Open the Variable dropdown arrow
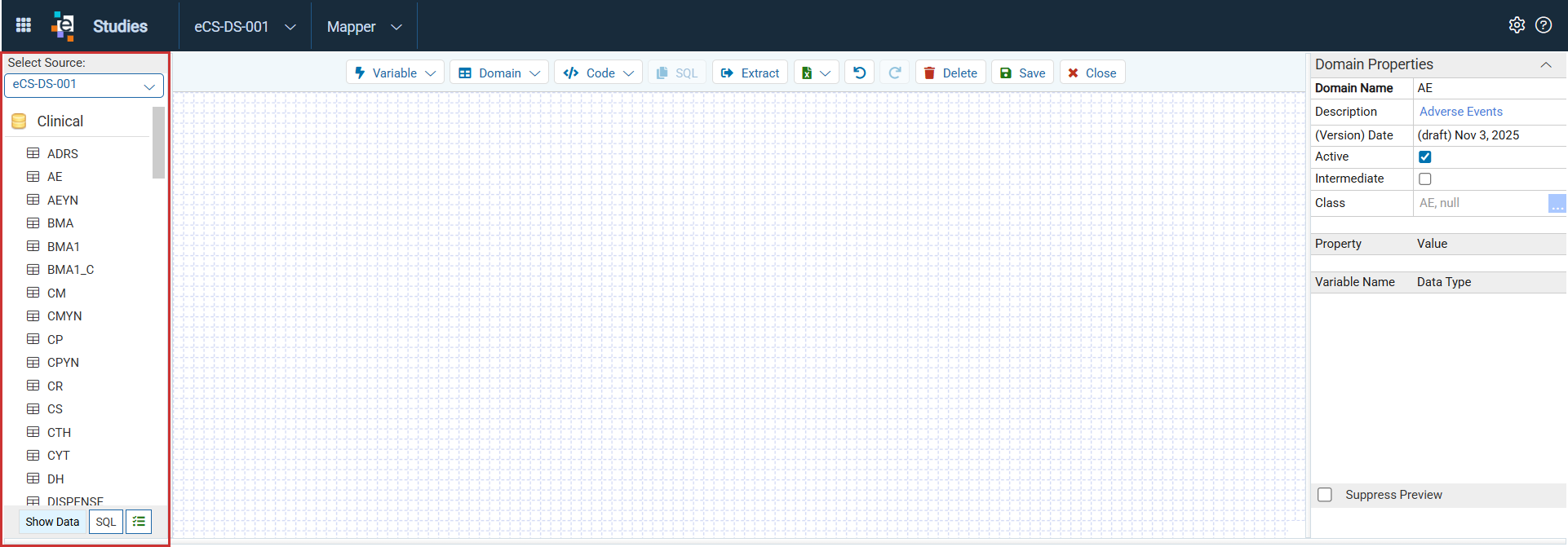The image size is (1568, 547). pyautogui.click(x=431, y=73)
